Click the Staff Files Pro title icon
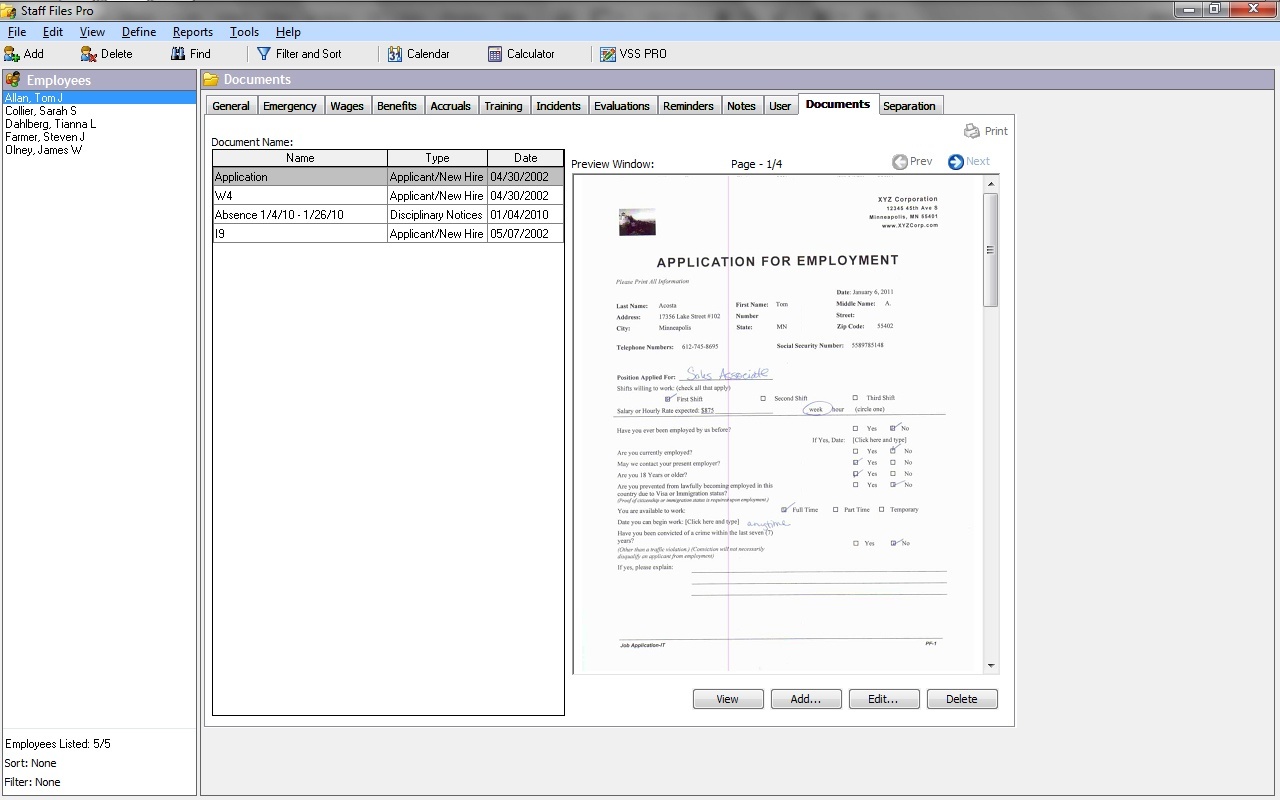The image size is (1280, 800). tap(9, 10)
